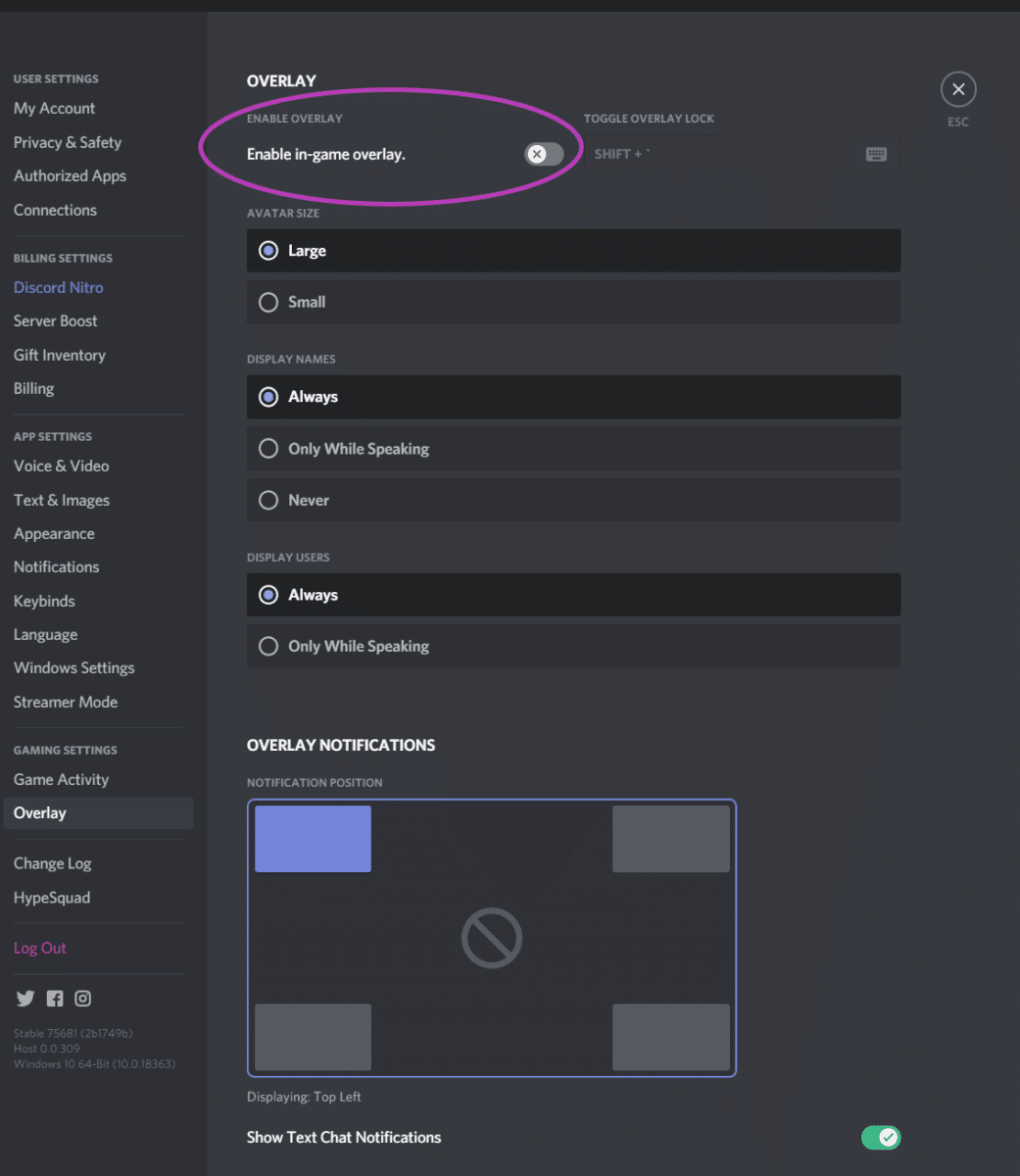
Task: Set notification position to bottom left corner
Action: click(313, 1037)
